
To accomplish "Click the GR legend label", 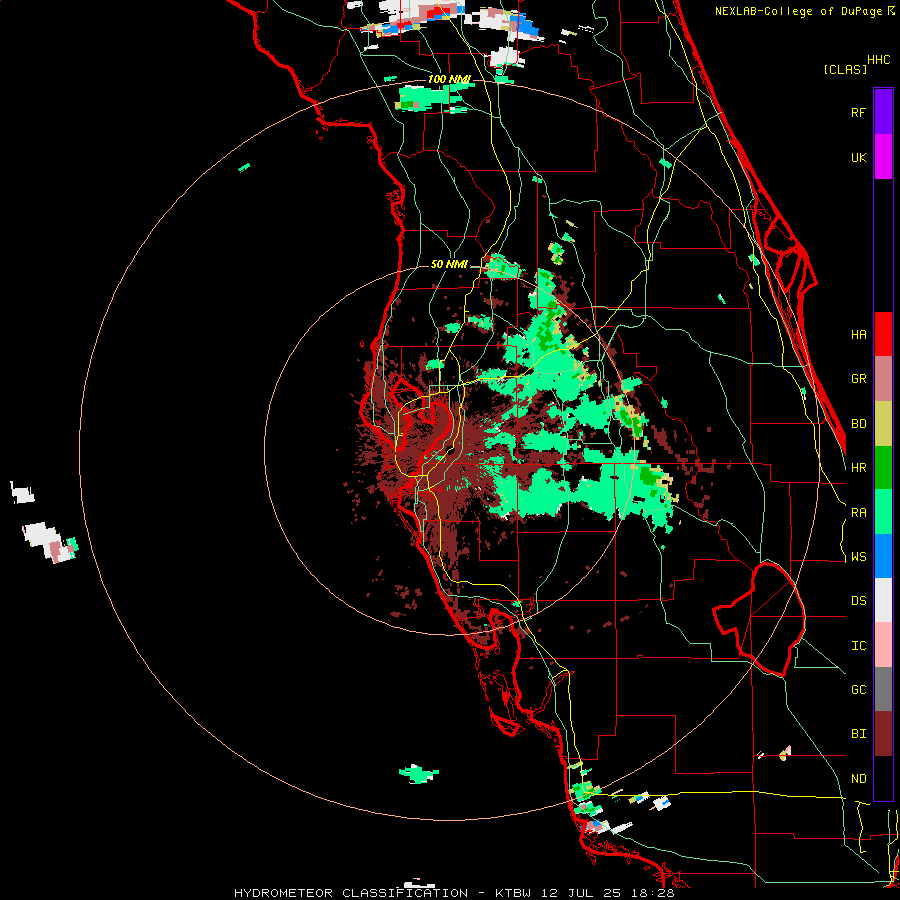I will point(858,379).
